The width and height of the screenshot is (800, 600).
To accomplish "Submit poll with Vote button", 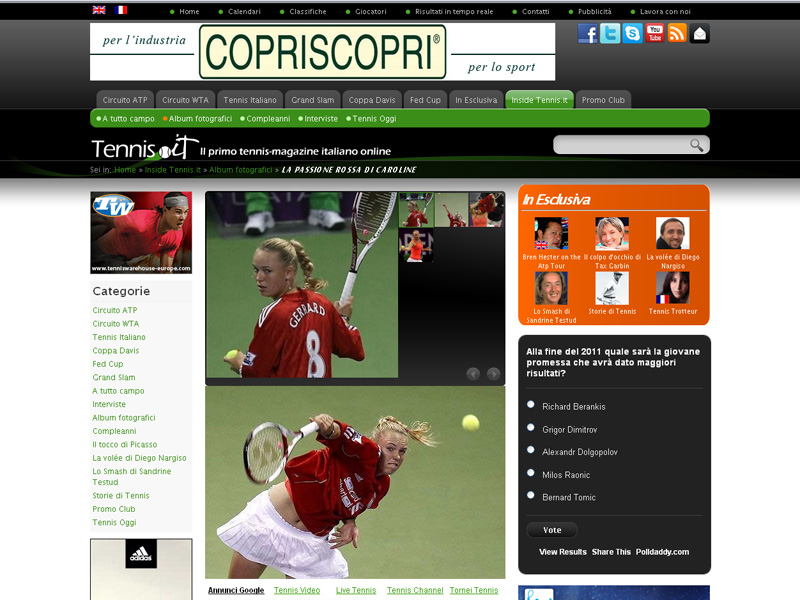I will (x=552, y=530).
